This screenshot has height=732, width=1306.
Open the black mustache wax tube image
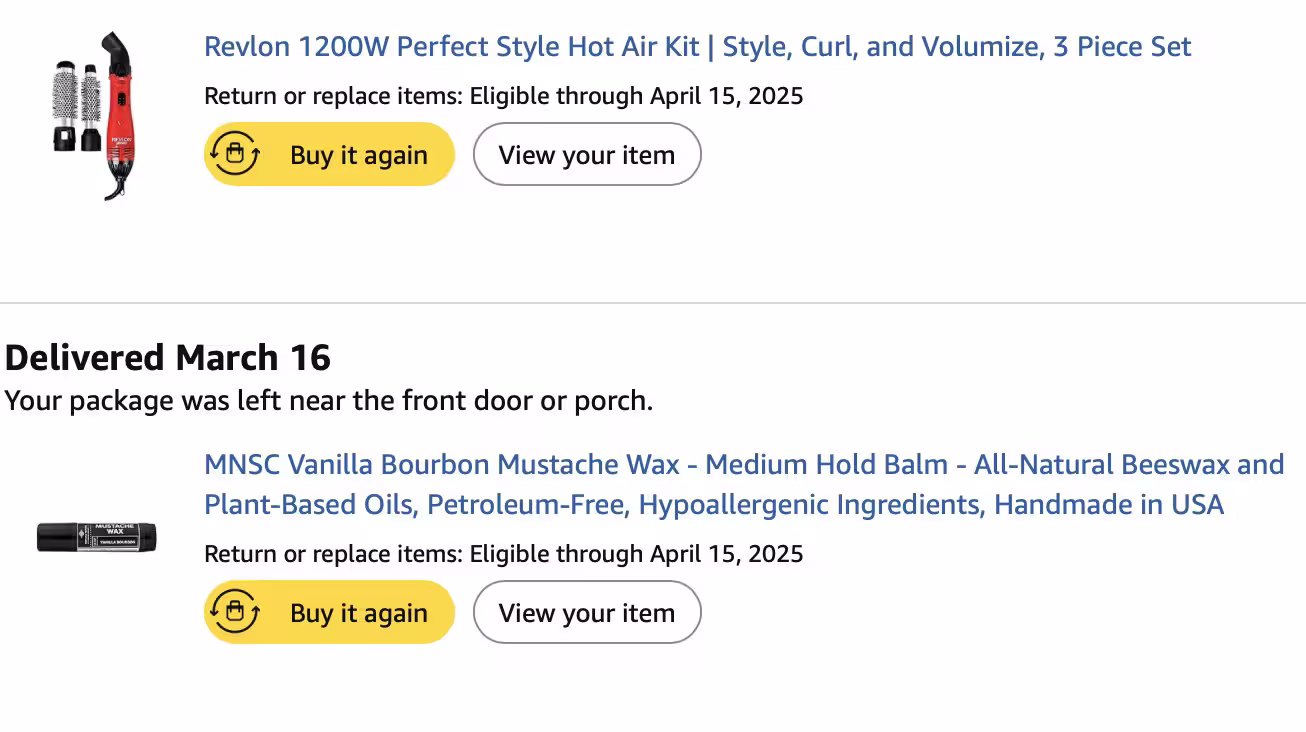pos(97,537)
